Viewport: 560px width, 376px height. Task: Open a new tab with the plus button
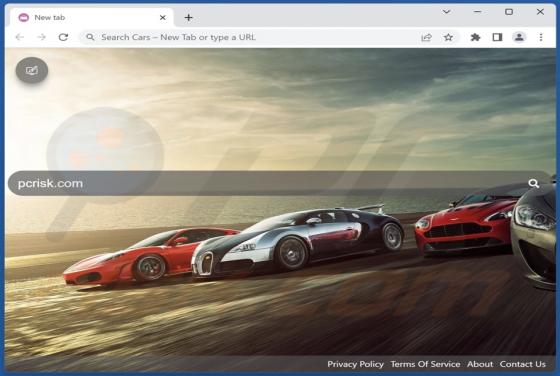coord(189,17)
